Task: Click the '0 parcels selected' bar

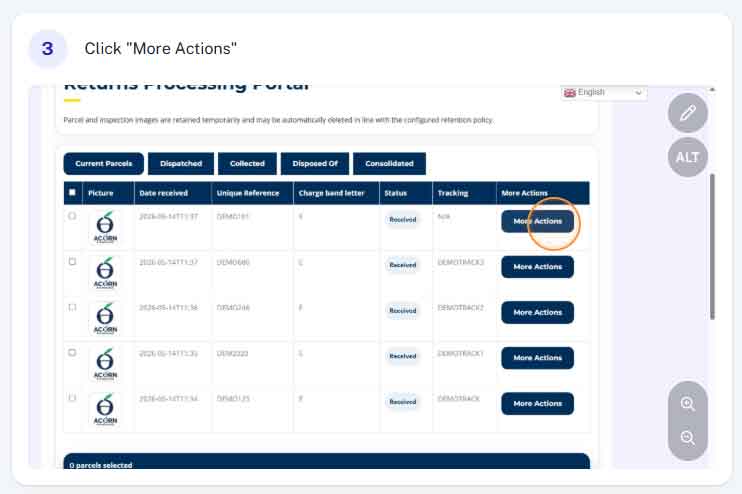Action: [327, 461]
